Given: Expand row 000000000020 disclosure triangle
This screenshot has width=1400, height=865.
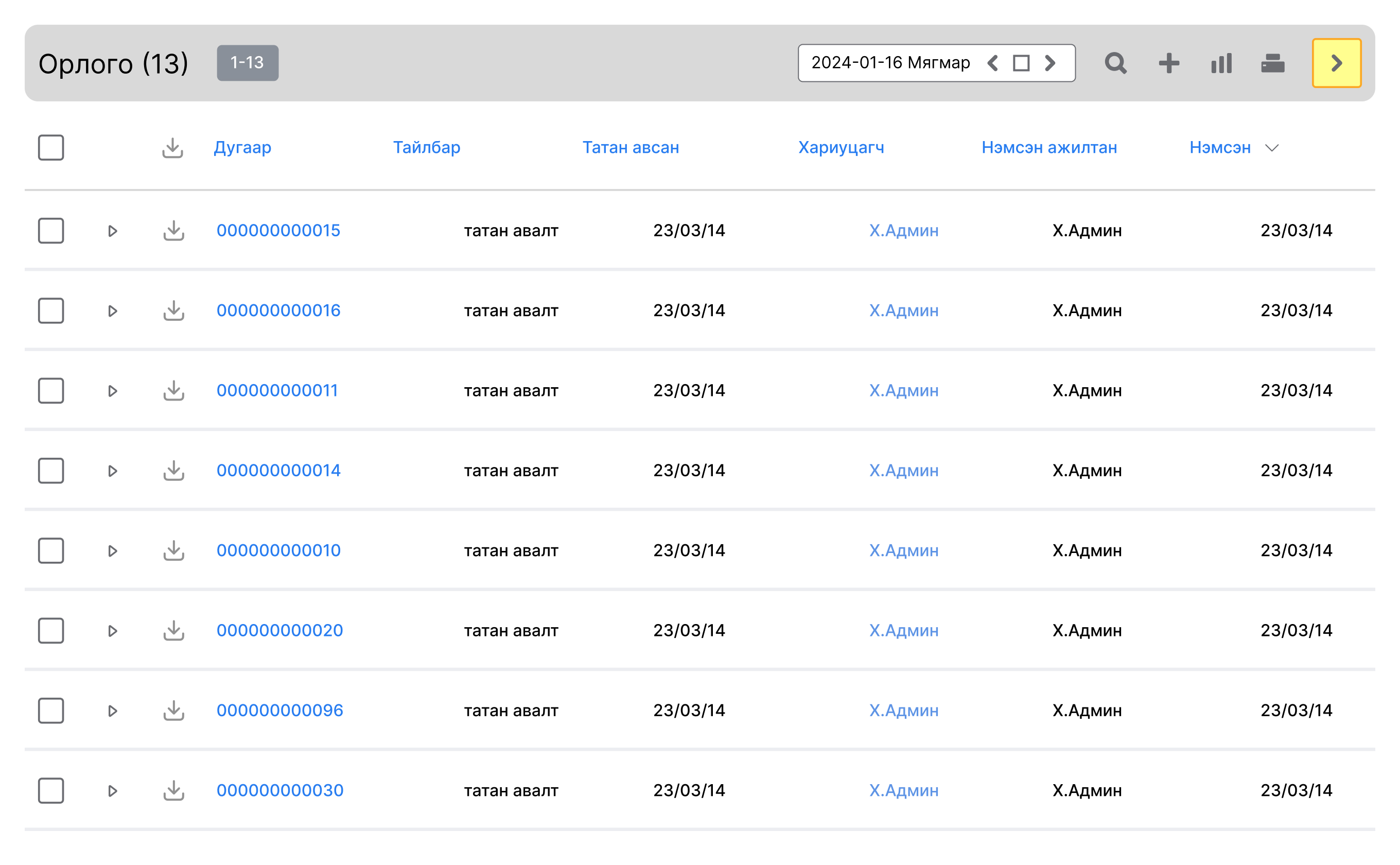Looking at the screenshot, I should click(112, 631).
